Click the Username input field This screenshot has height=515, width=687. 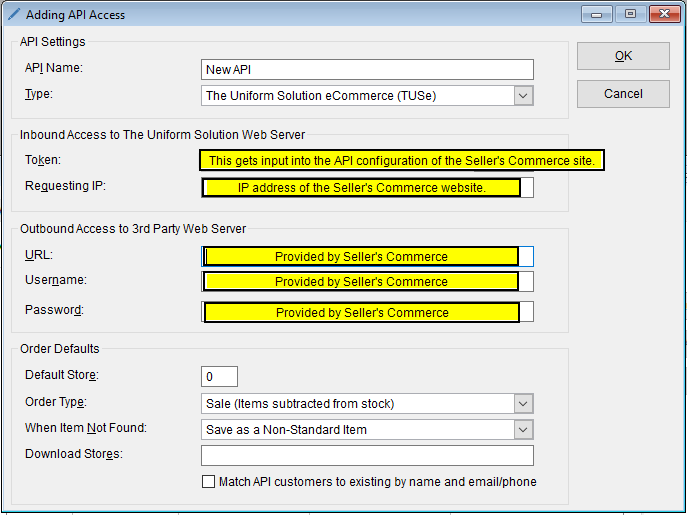367,281
